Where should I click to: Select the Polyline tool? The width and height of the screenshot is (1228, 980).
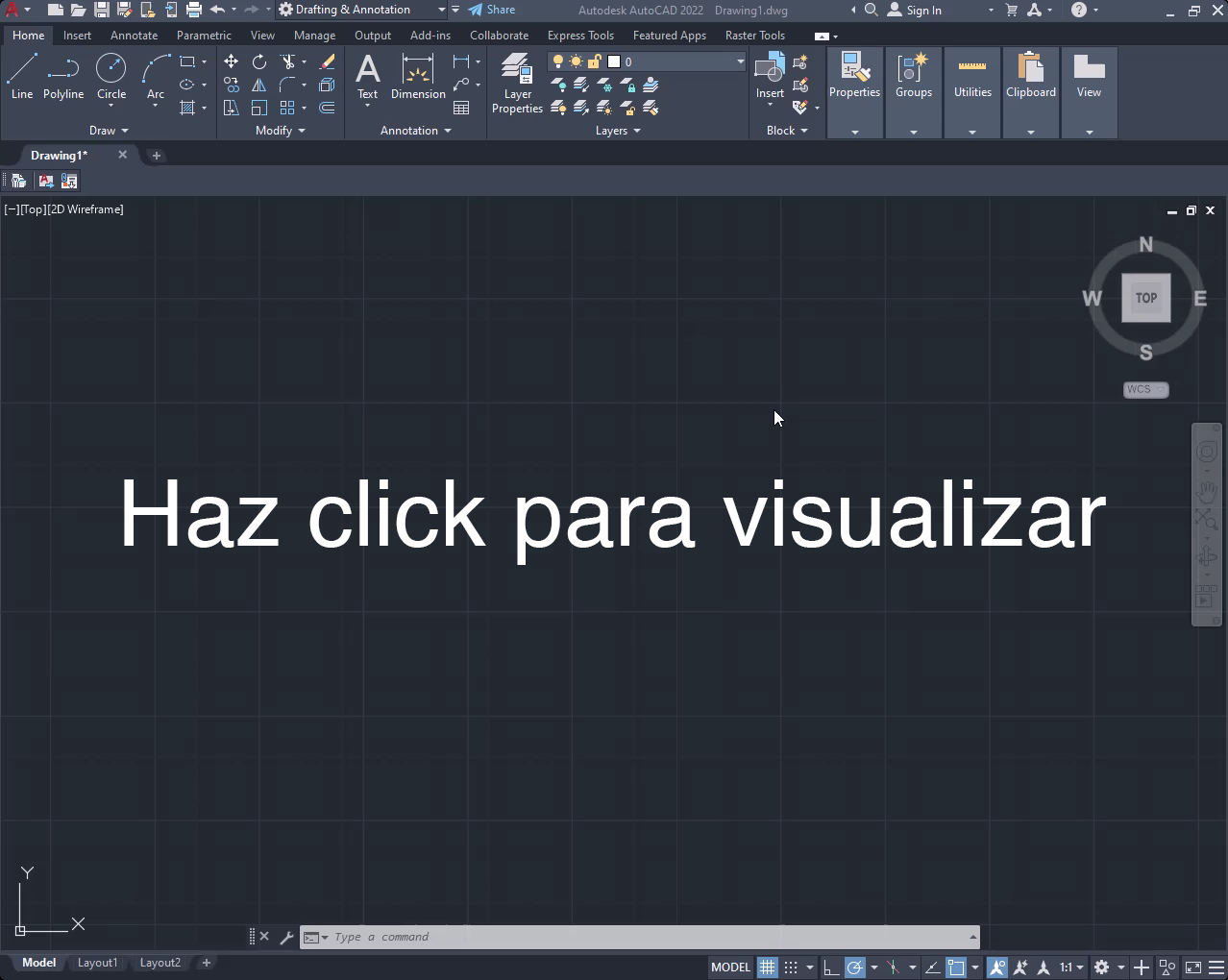coord(63,77)
